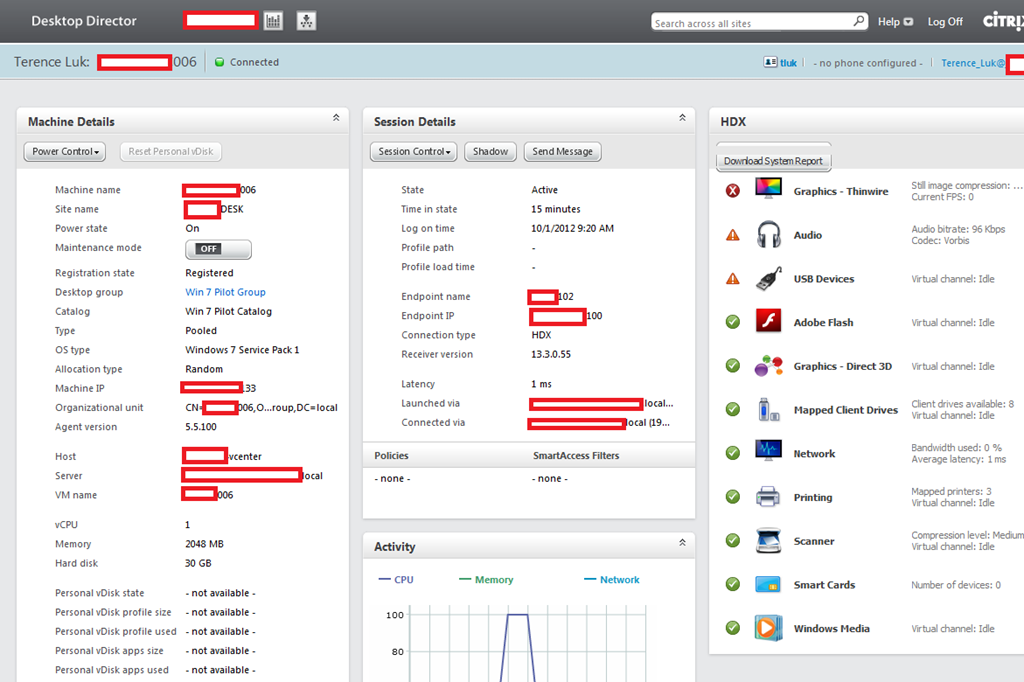Screen dimensions: 1024x682
Task: Open the Help menu
Action: (894, 22)
